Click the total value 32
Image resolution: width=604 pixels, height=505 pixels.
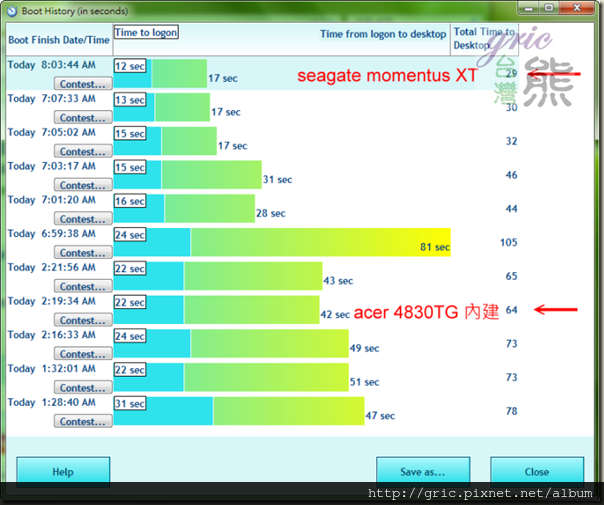[512, 141]
